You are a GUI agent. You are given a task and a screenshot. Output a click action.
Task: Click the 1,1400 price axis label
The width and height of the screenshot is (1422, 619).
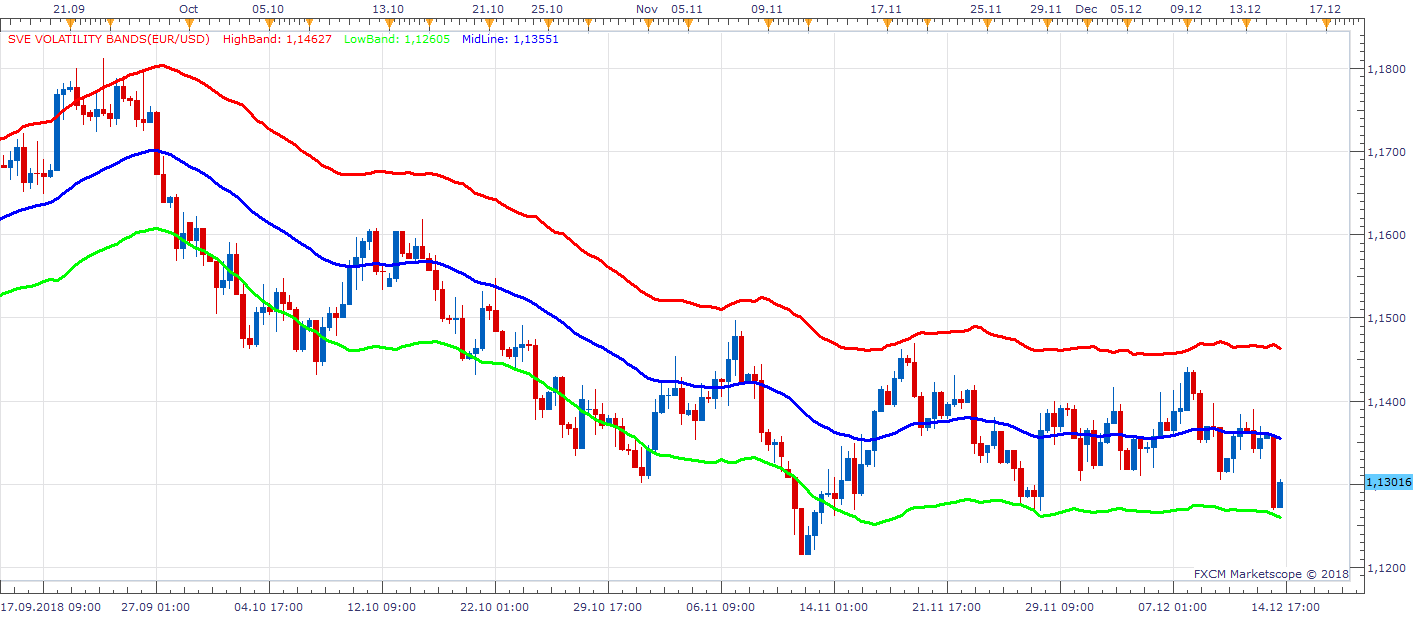(1385, 401)
